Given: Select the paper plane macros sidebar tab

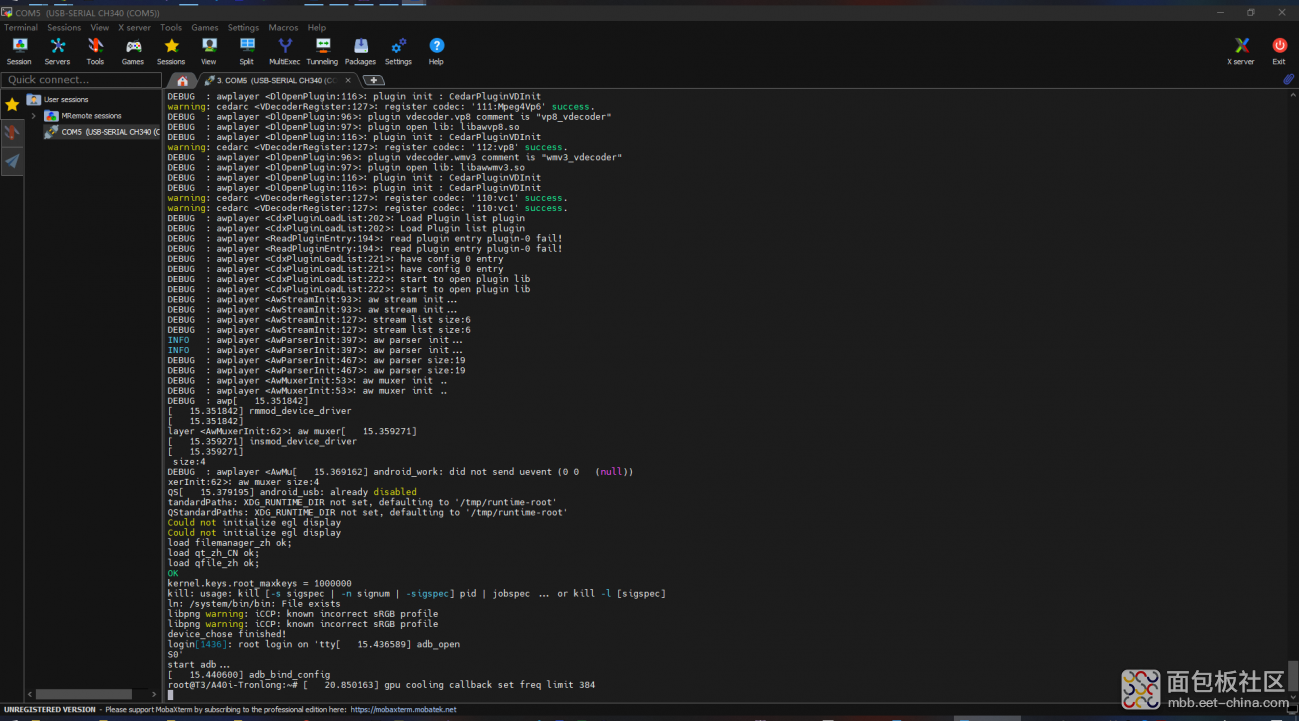Looking at the screenshot, I should point(12,160).
